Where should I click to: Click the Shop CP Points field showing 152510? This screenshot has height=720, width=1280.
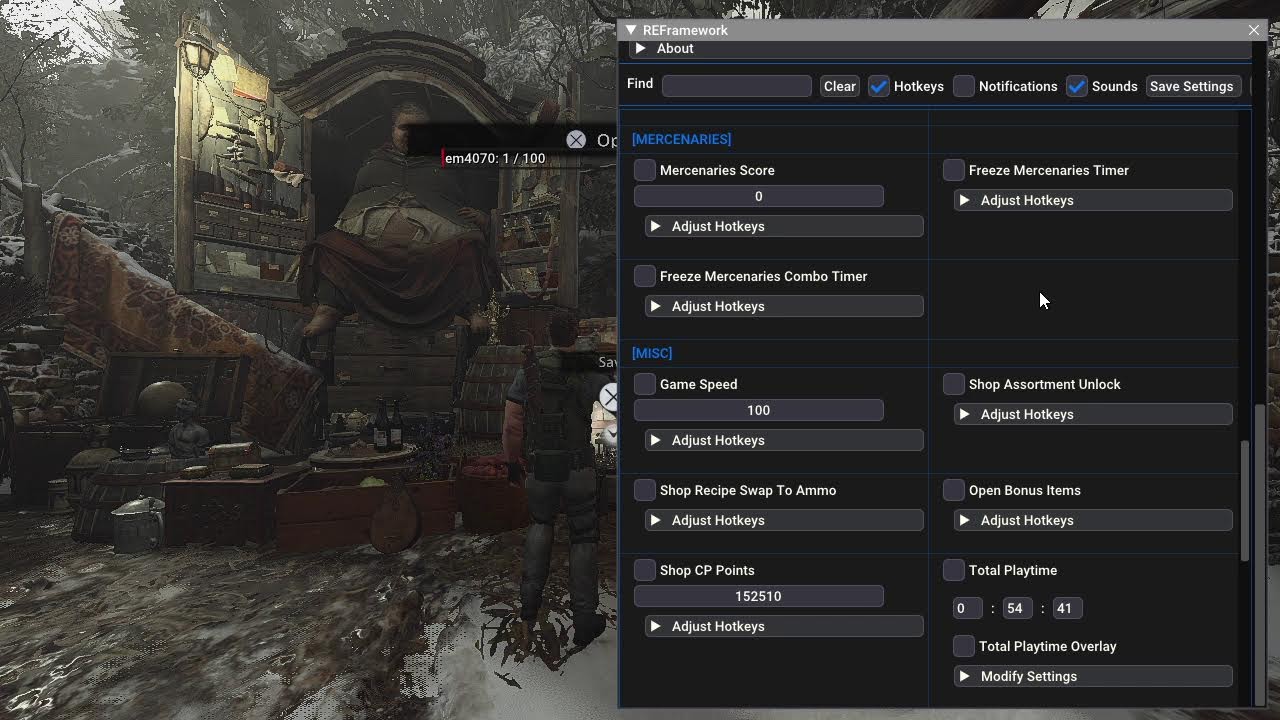click(759, 596)
